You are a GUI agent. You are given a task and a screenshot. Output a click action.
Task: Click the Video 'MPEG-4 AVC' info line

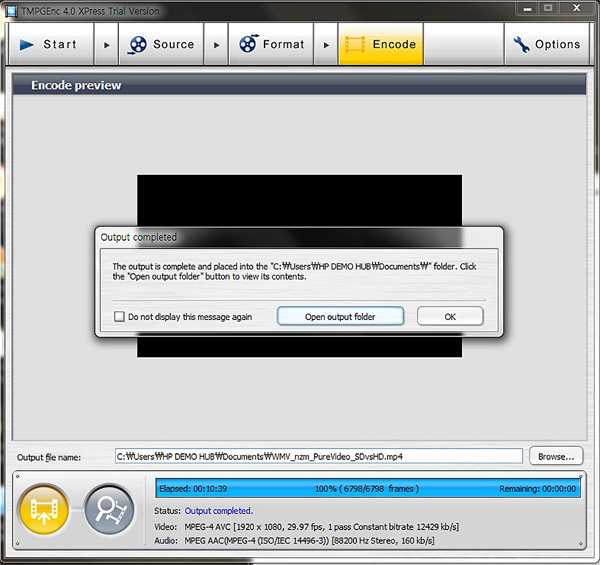321,527
